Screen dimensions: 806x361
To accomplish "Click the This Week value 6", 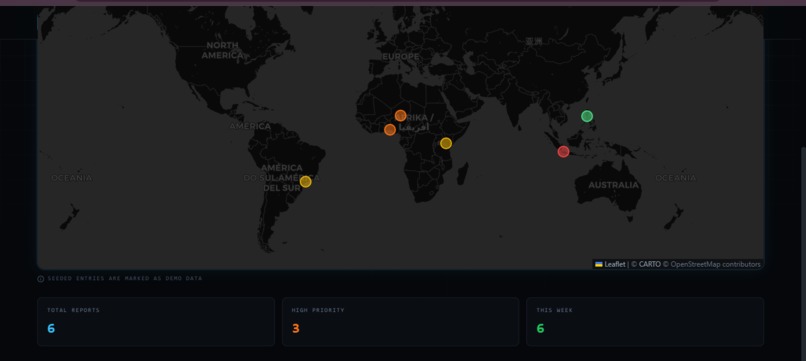I will pos(540,329).
